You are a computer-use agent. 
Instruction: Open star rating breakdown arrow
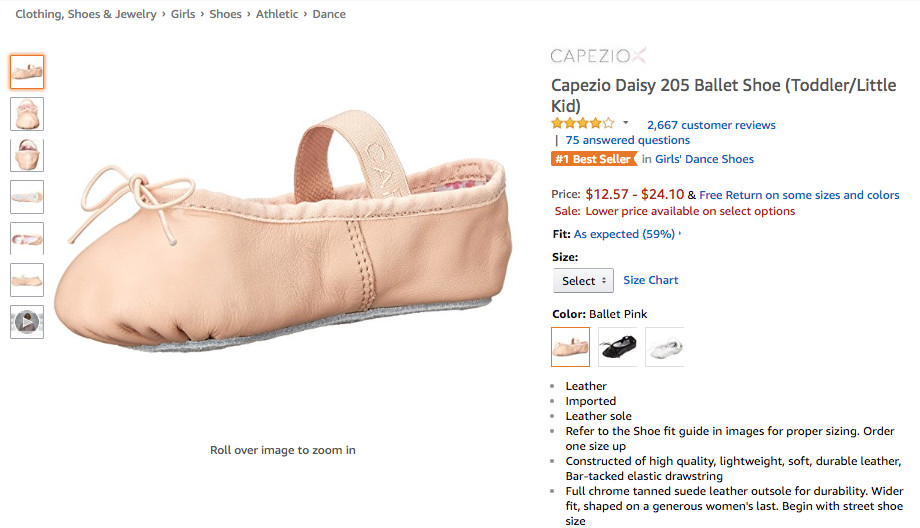pos(626,123)
